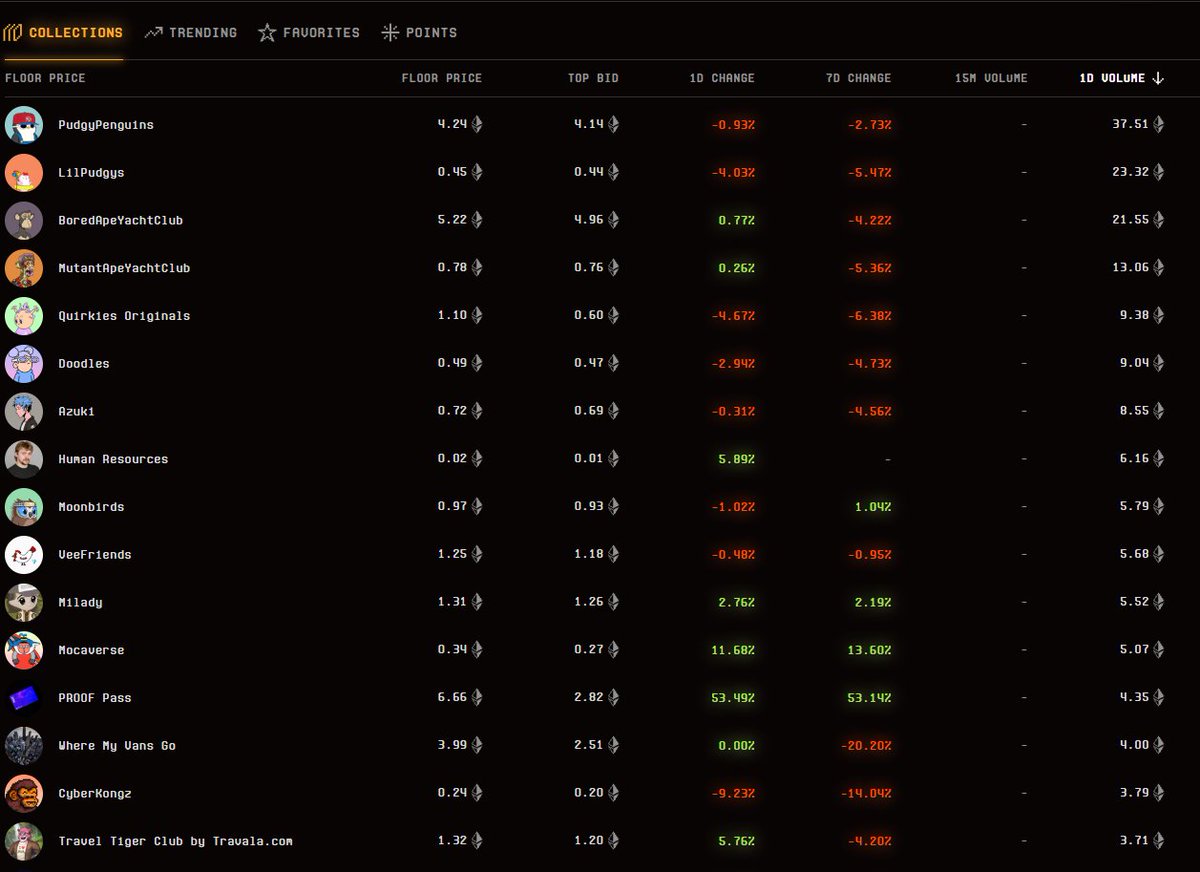Select the Doodles collection name
Screen dimensions: 1200x872
[x=84, y=364]
